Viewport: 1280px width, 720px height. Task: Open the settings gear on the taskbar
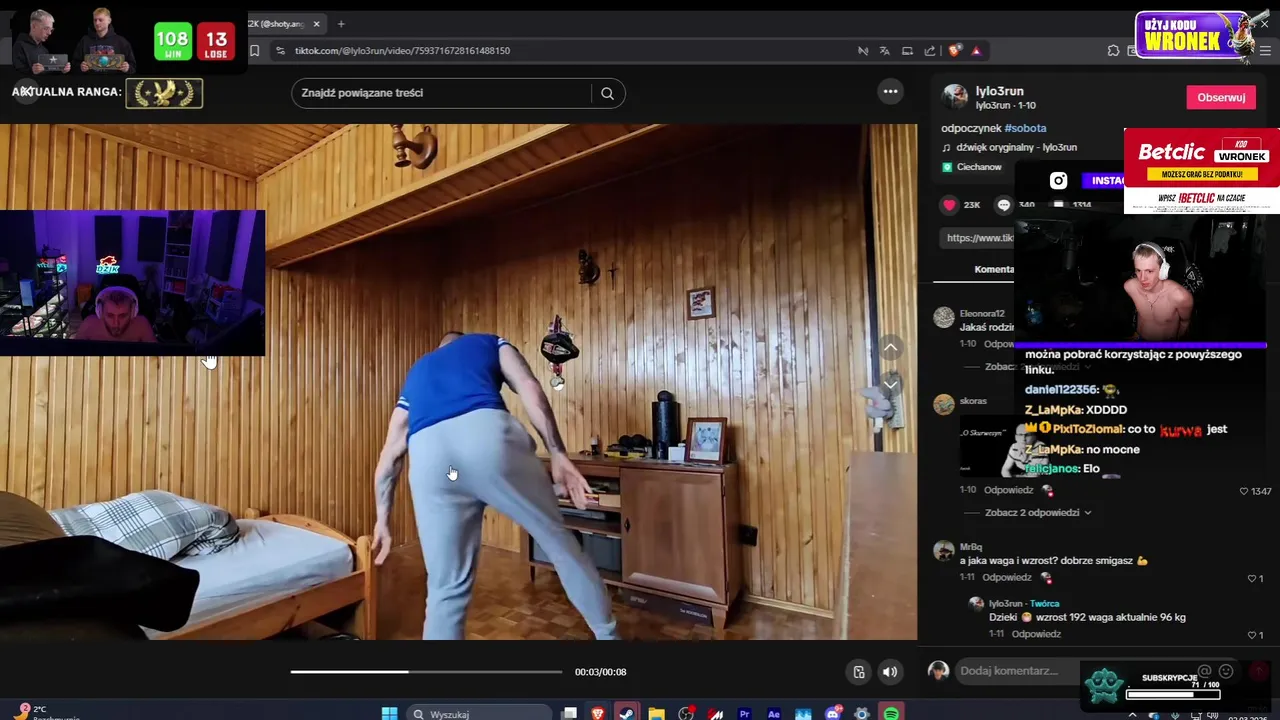pyautogui.click(x=861, y=714)
